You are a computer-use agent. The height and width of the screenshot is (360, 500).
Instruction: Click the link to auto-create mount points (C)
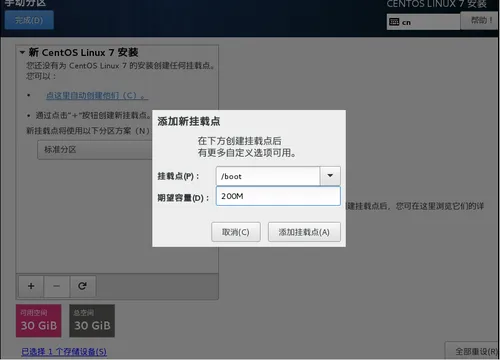(x=97, y=96)
